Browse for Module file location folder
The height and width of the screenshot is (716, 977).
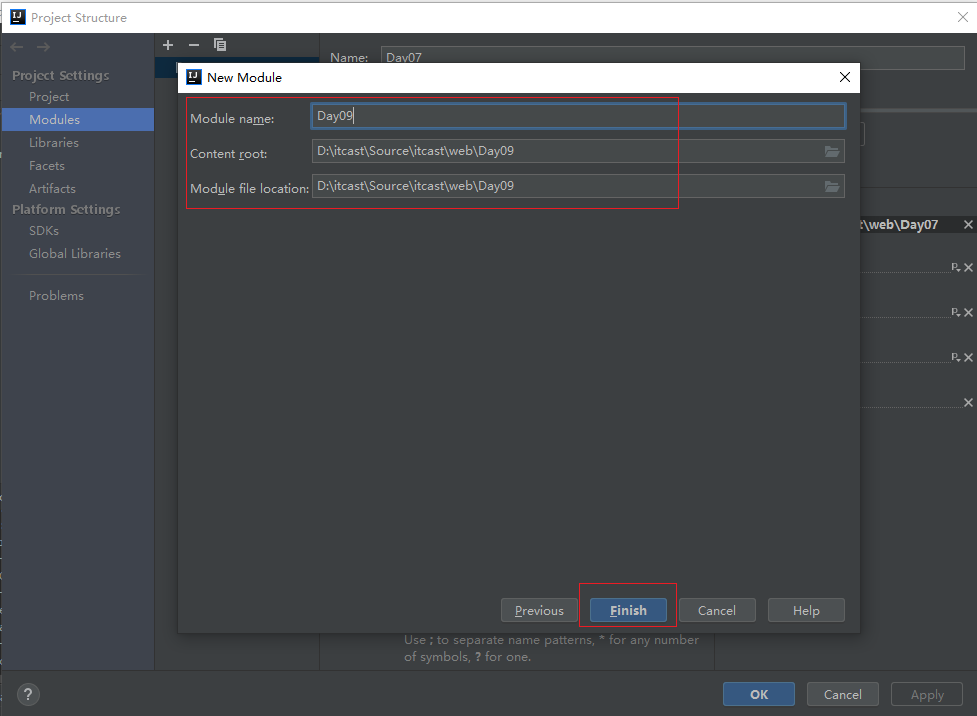pyautogui.click(x=831, y=187)
